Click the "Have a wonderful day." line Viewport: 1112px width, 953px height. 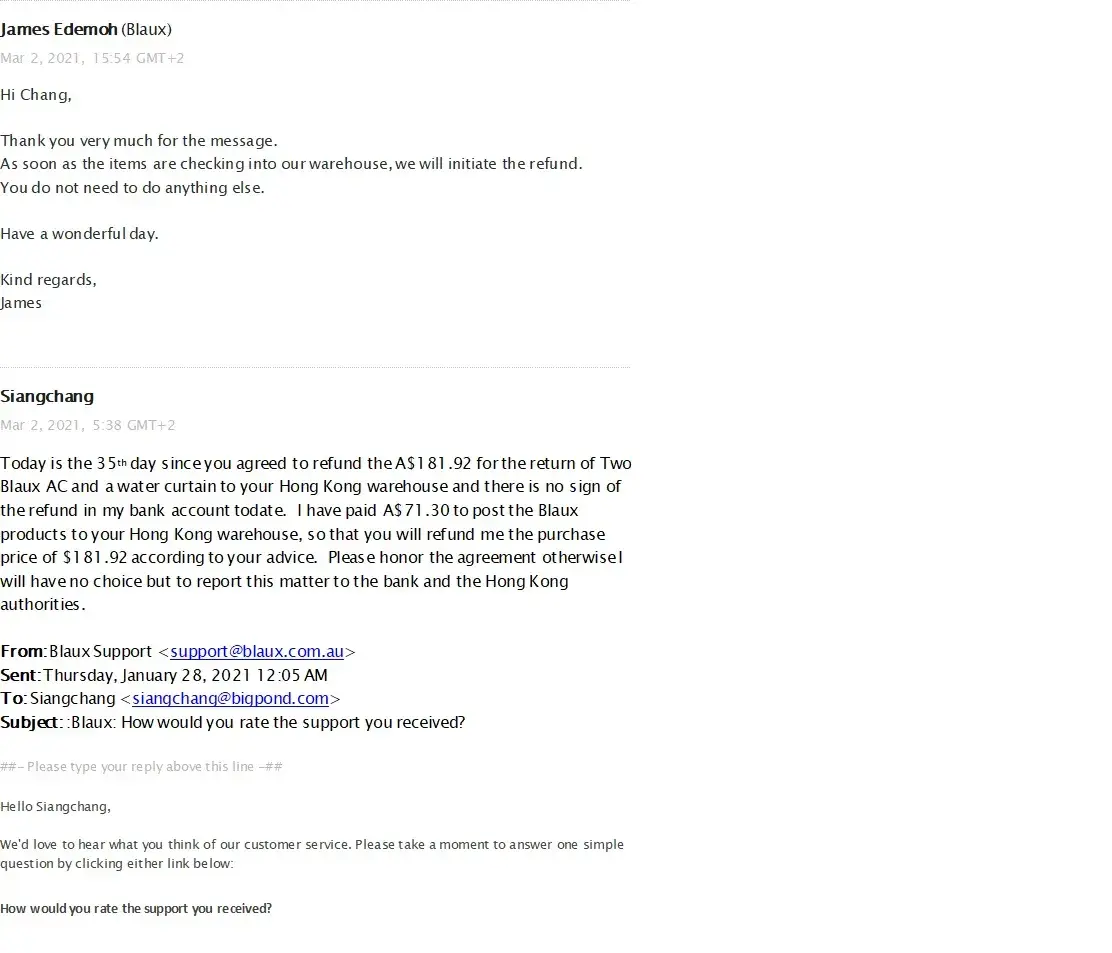(x=79, y=234)
